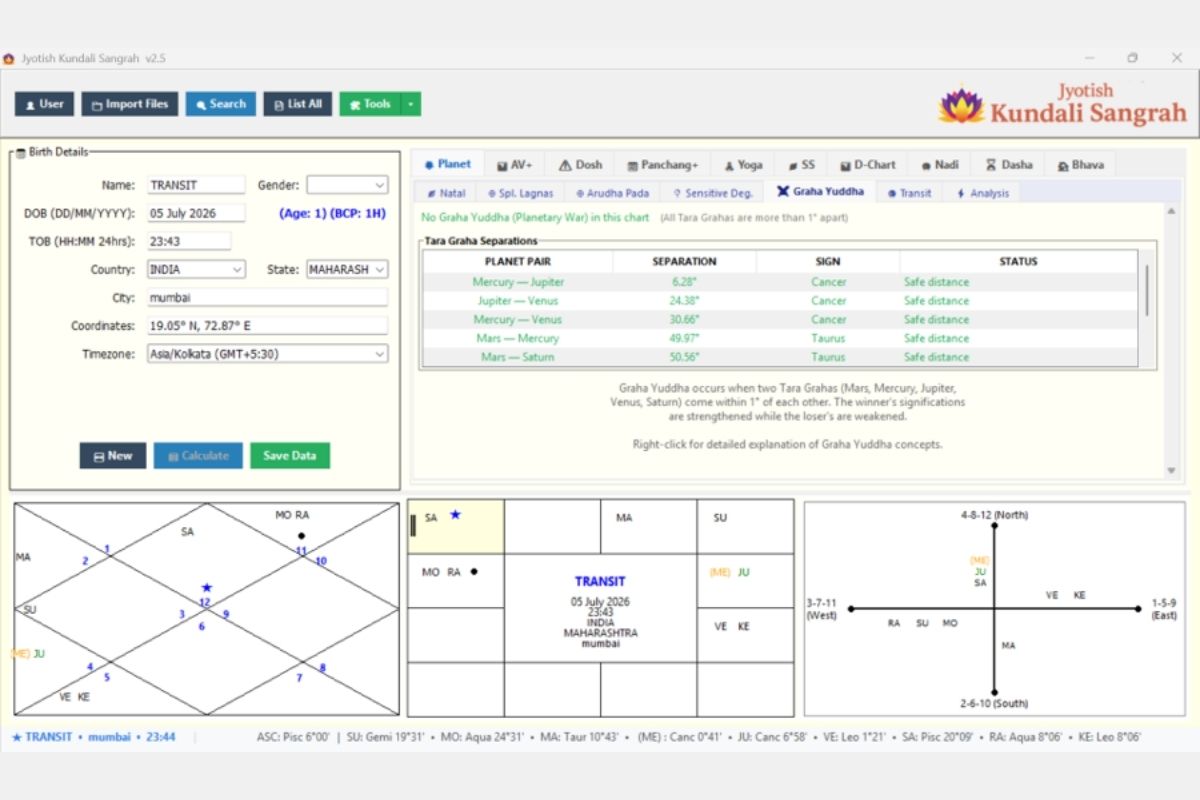Expand the Tools dropdown arrow
The image size is (1200, 800).
point(411,104)
